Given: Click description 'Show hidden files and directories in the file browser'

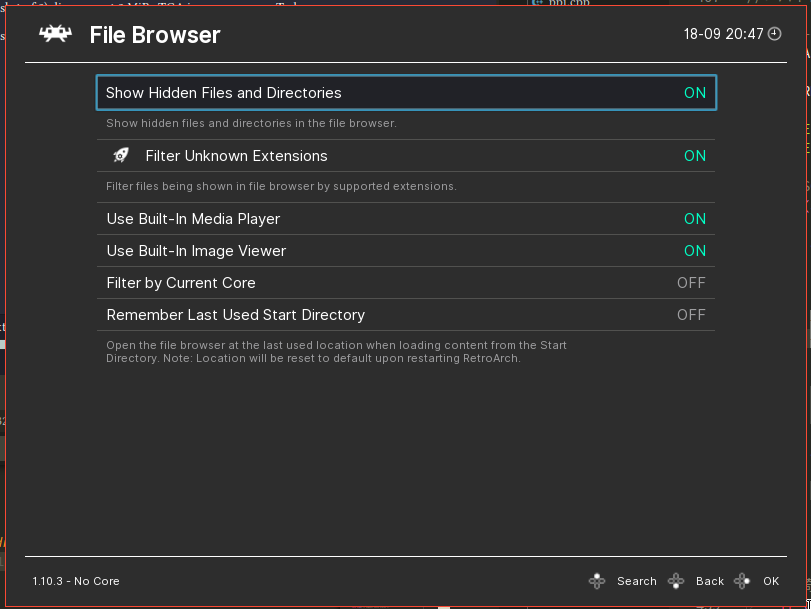Looking at the screenshot, I should coord(251,123).
